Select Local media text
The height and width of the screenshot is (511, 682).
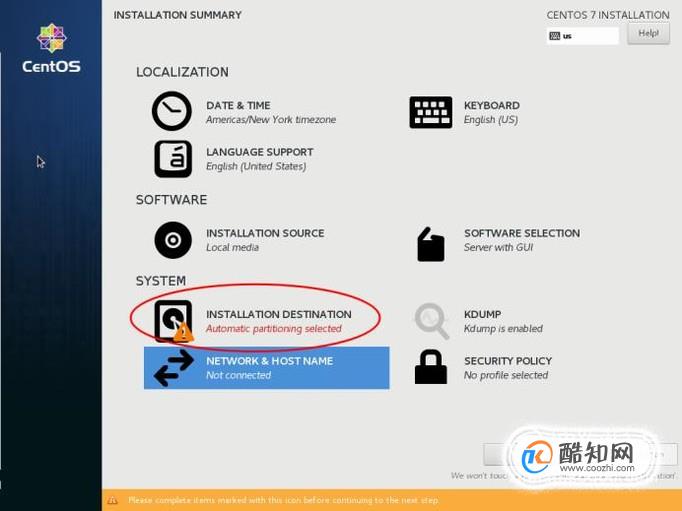click(x=232, y=247)
